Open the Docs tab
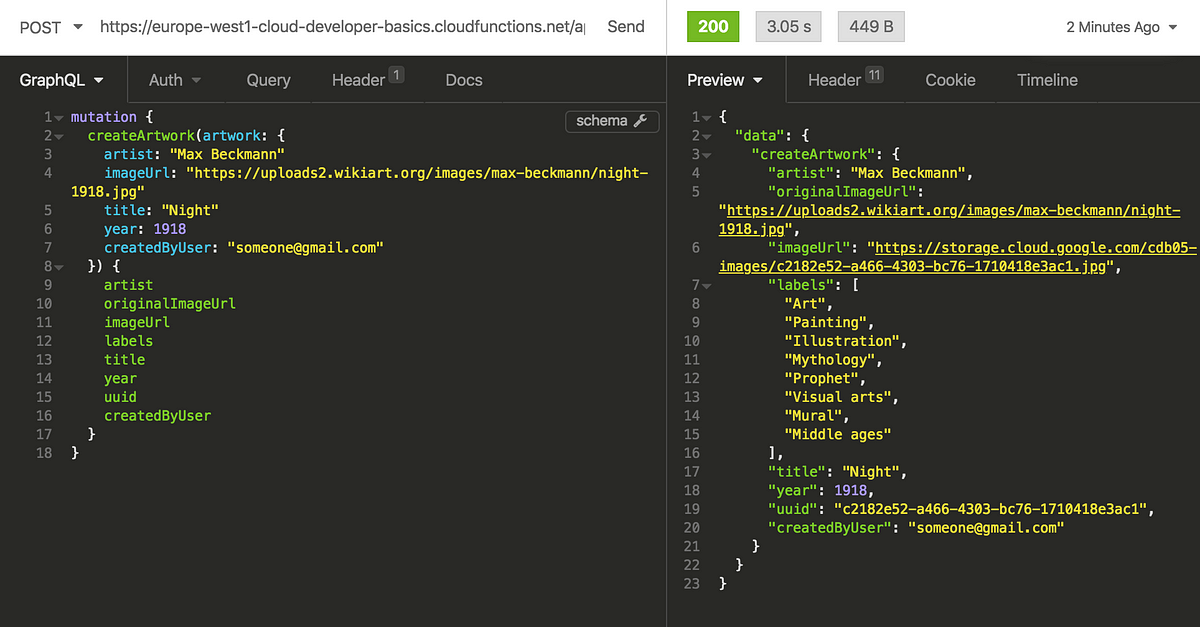Image resolution: width=1200 pixels, height=627 pixels. coord(464,80)
